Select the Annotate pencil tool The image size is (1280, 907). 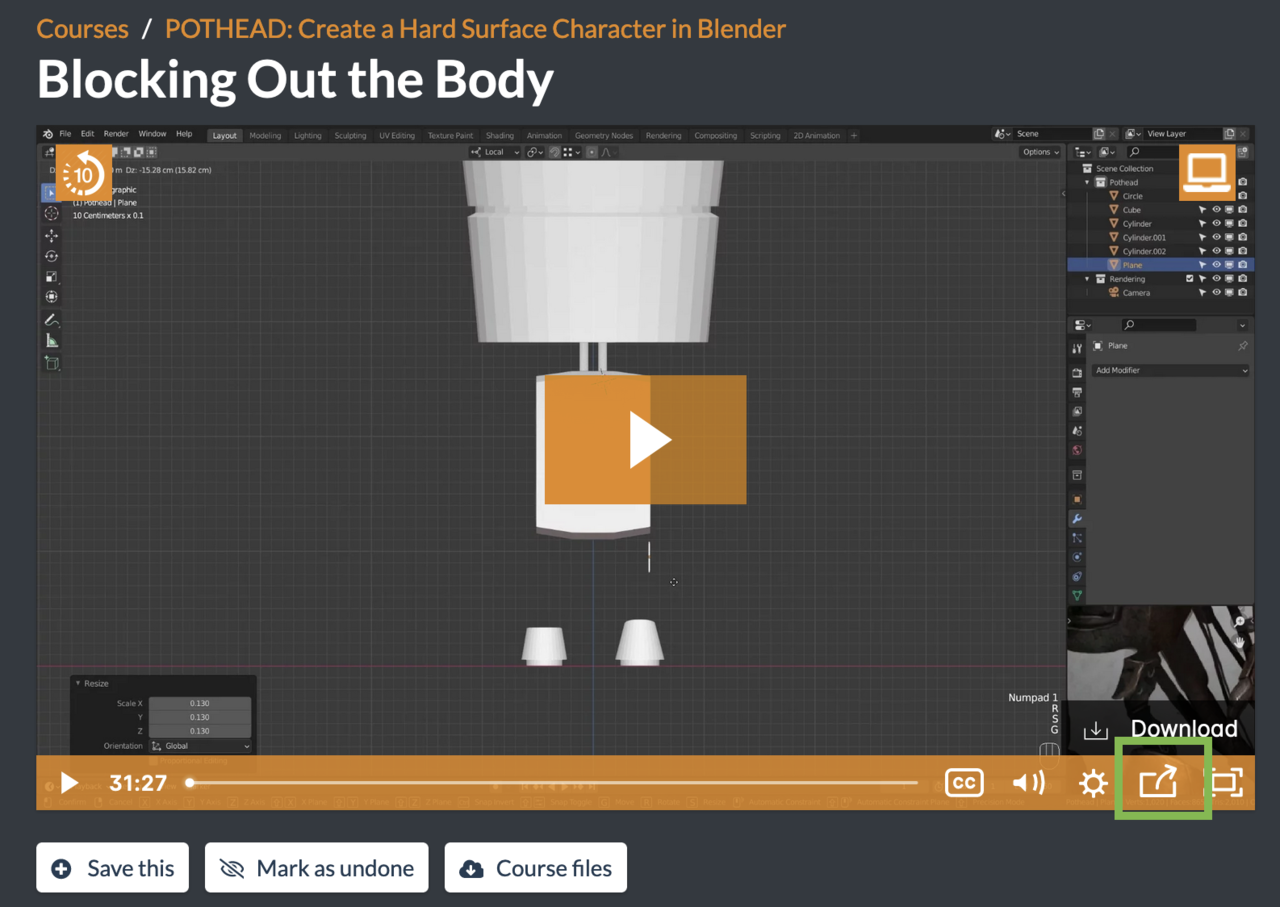pyautogui.click(x=51, y=320)
